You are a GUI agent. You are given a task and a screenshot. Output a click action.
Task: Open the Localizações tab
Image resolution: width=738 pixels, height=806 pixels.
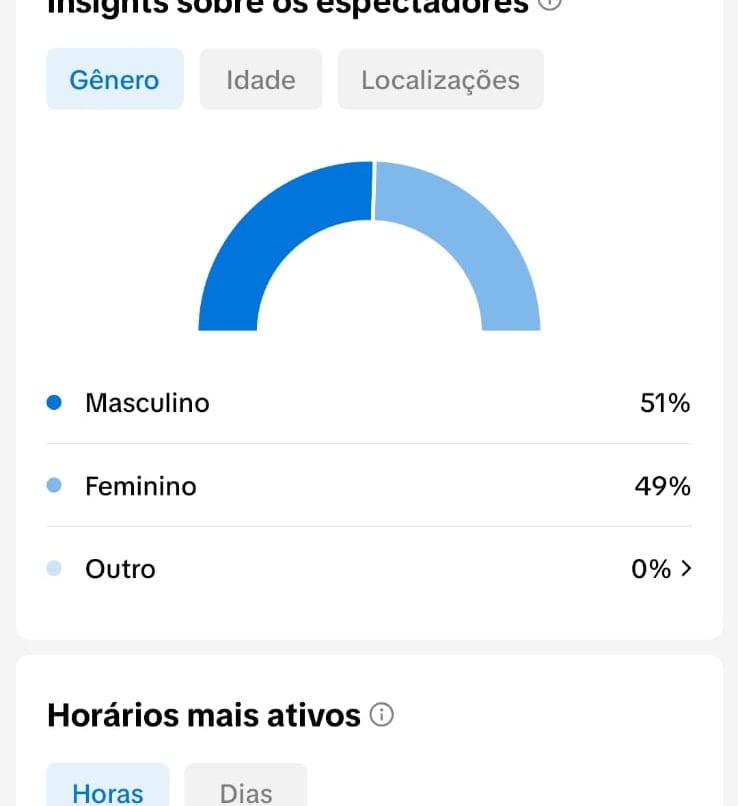click(x=440, y=79)
